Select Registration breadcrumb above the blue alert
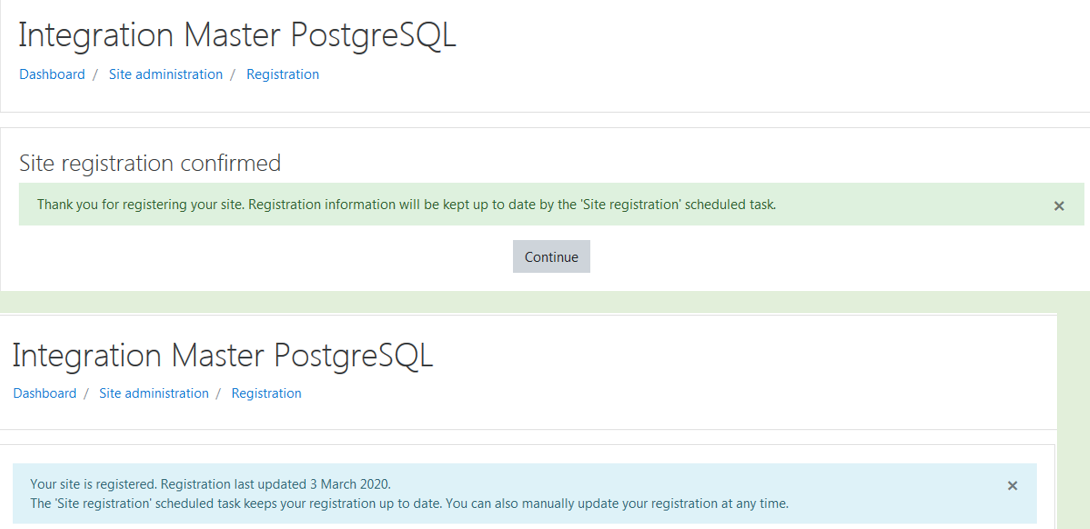Viewport: 1090px width, 529px height. click(x=266, y=393)
